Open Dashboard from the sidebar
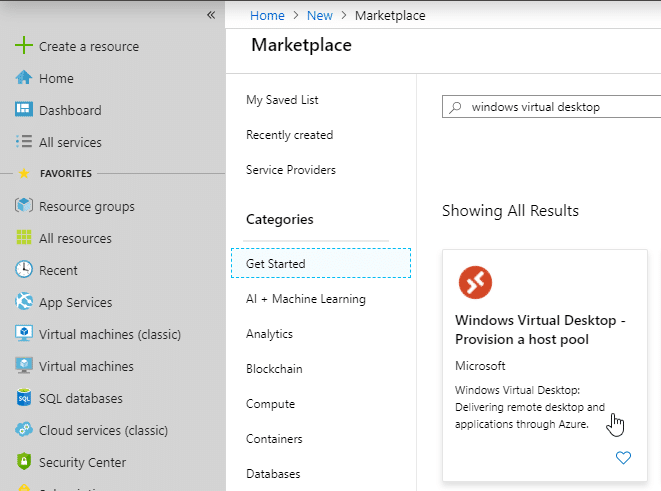The image size is (661, 491). tap(70, 110)
